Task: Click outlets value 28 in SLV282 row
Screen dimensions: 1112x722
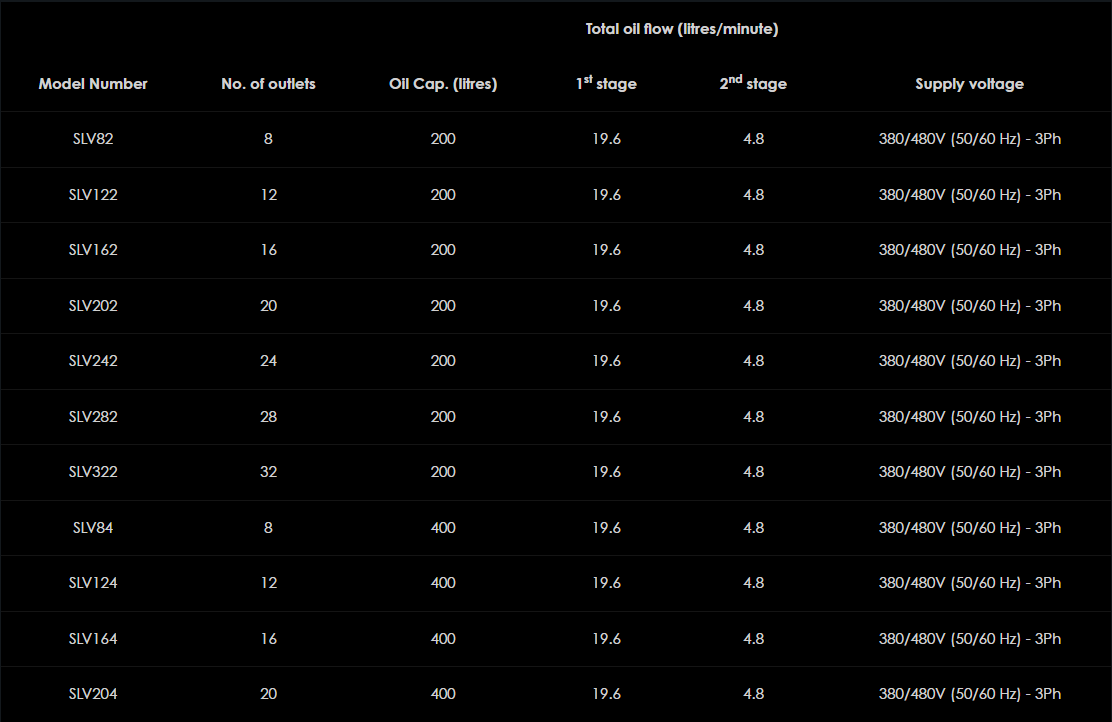Action: (x=268, y=417)
